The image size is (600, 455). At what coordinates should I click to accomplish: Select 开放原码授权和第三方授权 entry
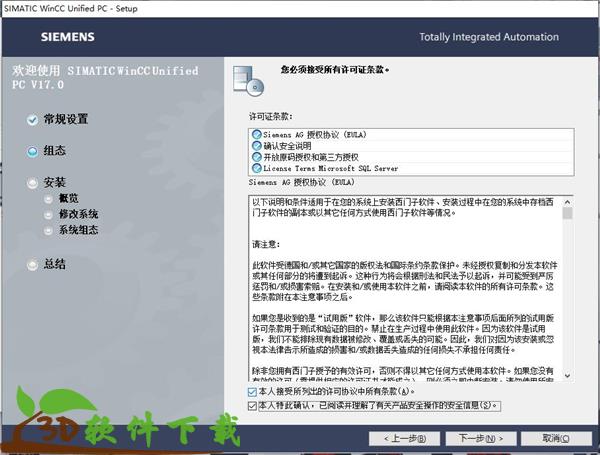[411, 157]
